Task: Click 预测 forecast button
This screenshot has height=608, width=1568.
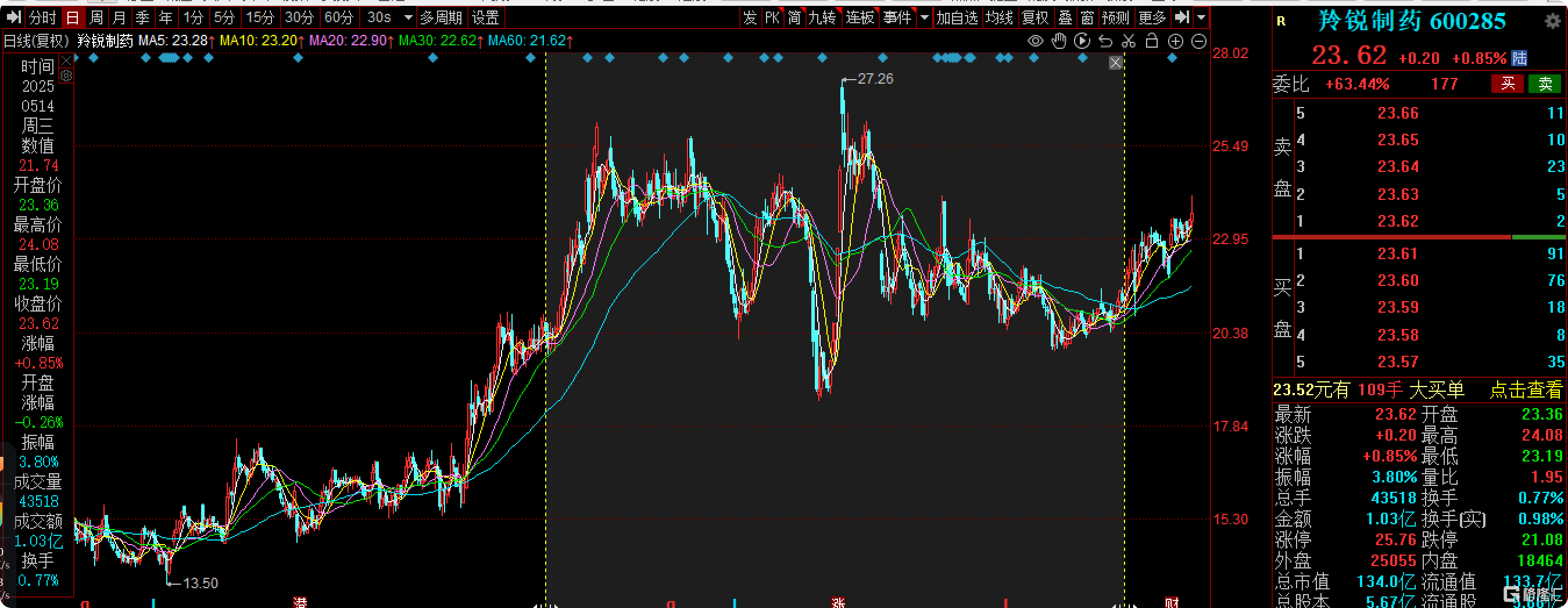Action: [x=1116, y=17]
